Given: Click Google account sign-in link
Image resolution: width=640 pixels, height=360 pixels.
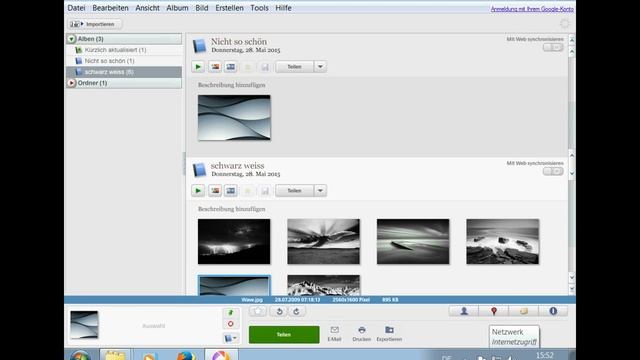Looking at the screenshot, I should [x=532, y=9].
